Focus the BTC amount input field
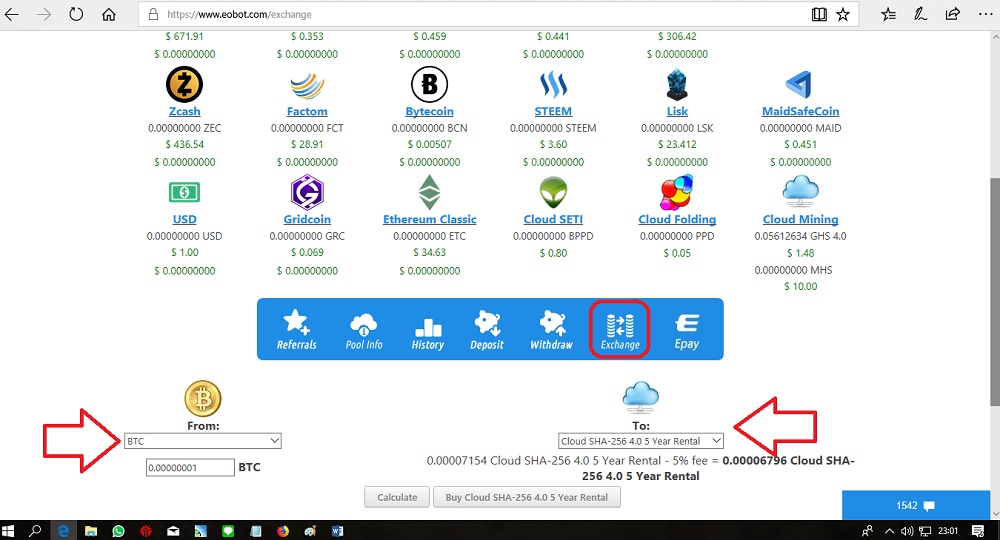The width and height of the screenshot is (1000, 540). (x=190, y=467)
